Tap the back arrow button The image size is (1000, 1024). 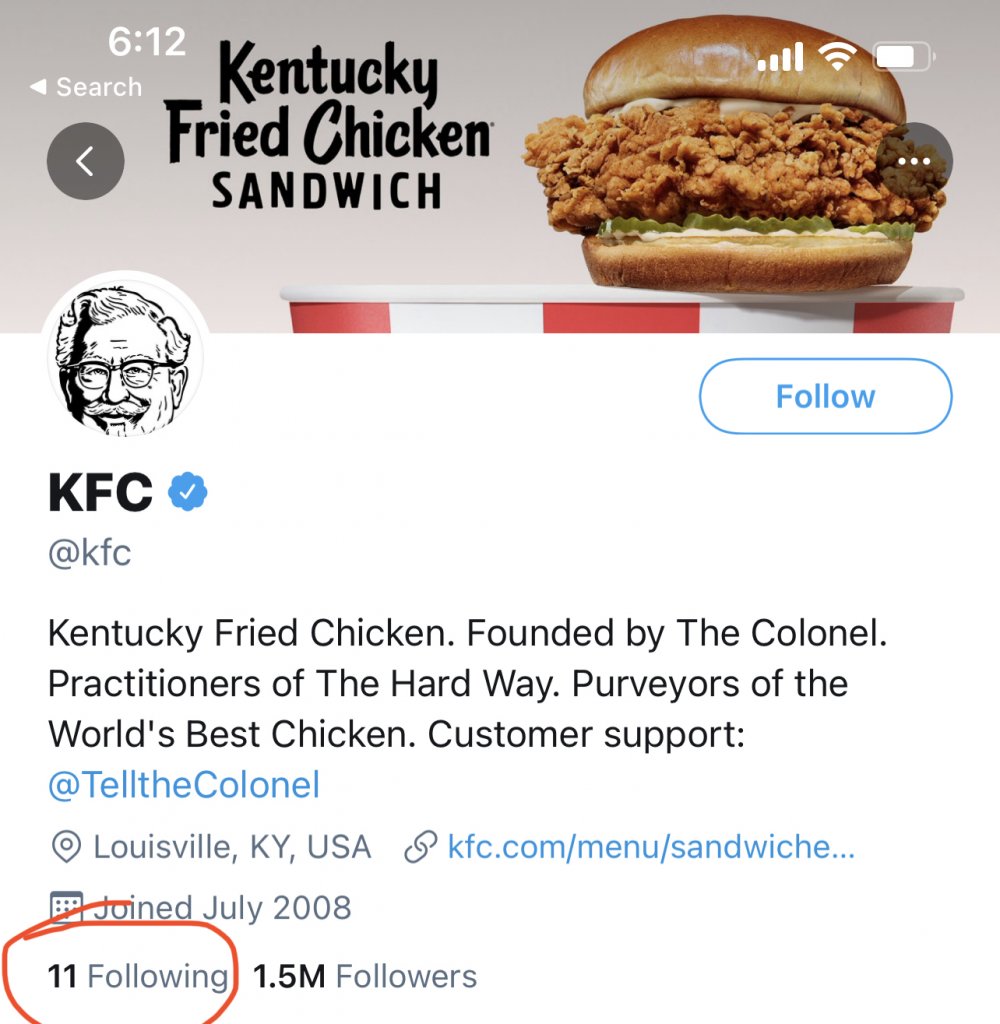point(85,161)
